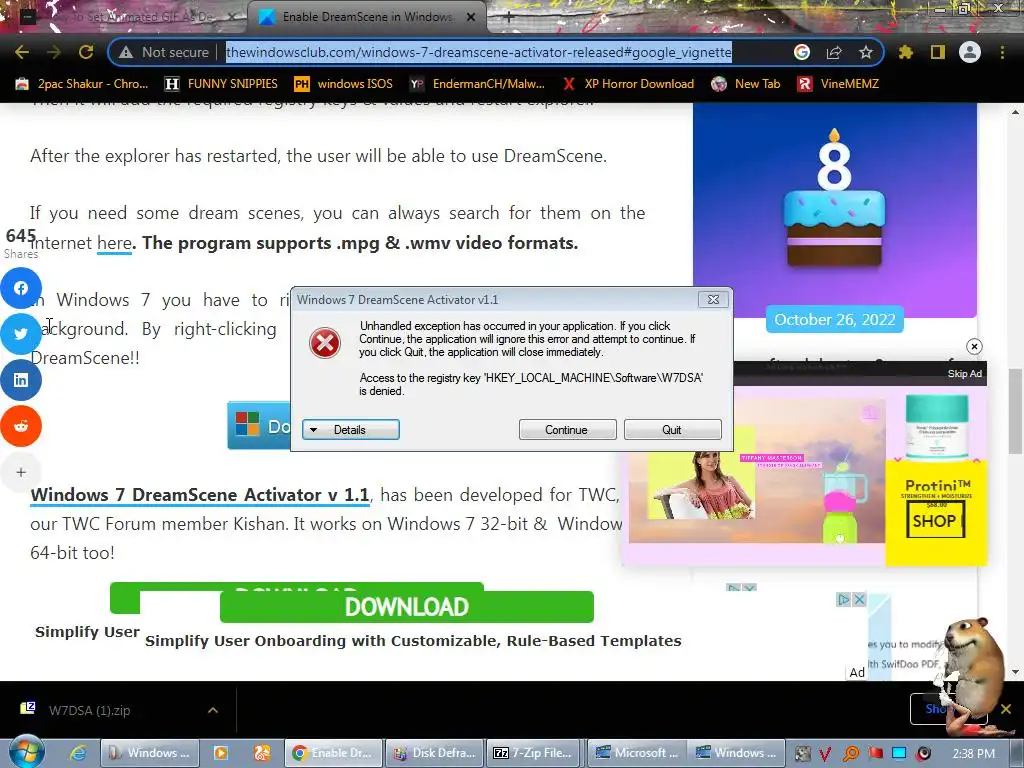Close the Enable DreamScene tab
Viewport: 1024px width, 768px height.
click(x=470, y=17)
